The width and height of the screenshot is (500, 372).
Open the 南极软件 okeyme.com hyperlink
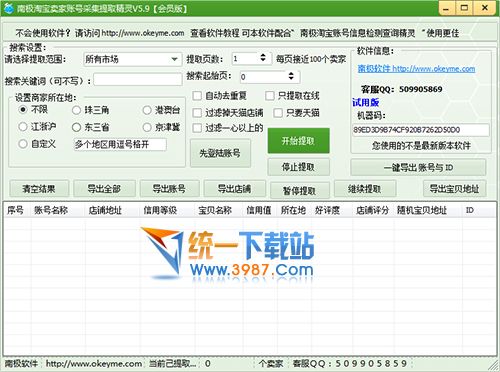(416, 69)
